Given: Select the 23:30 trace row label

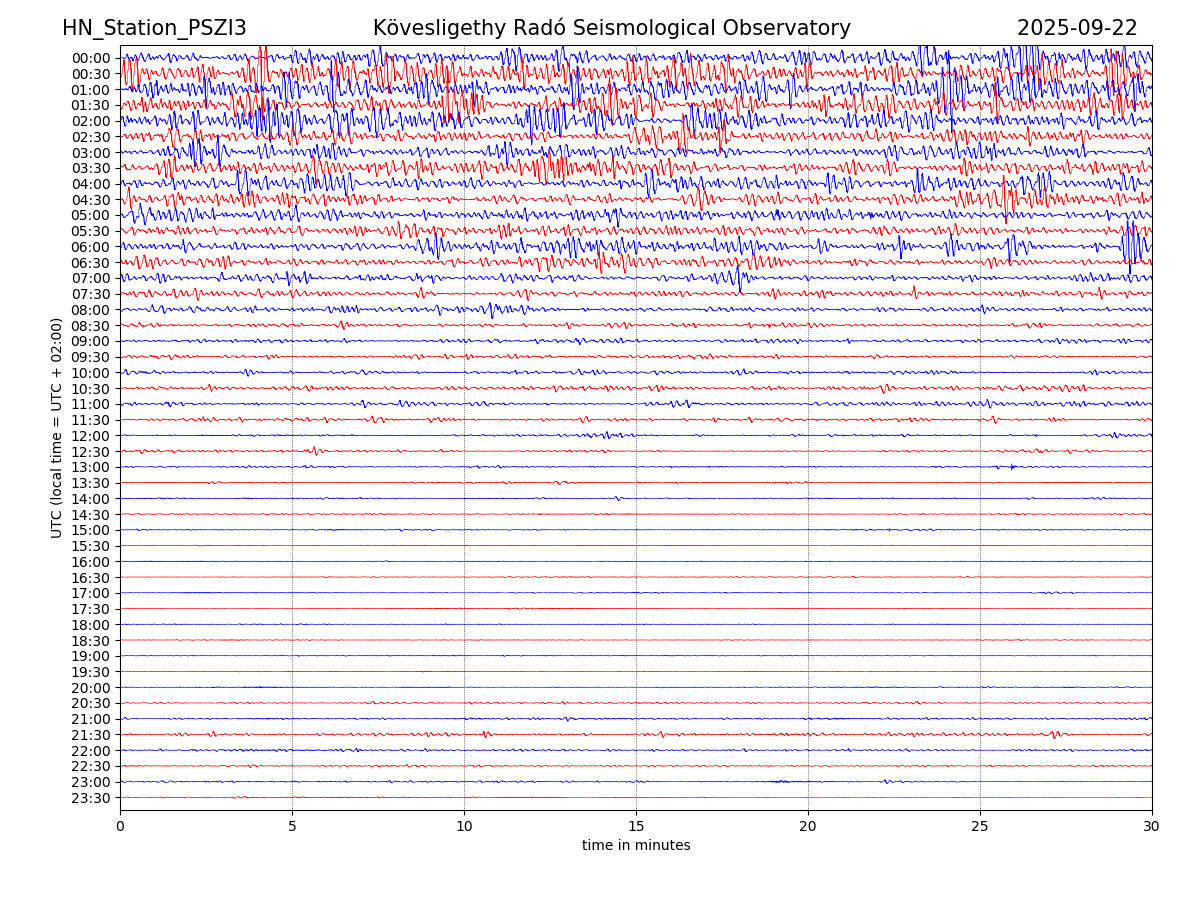Looking at the screenshot, I should tap(91, 798).
